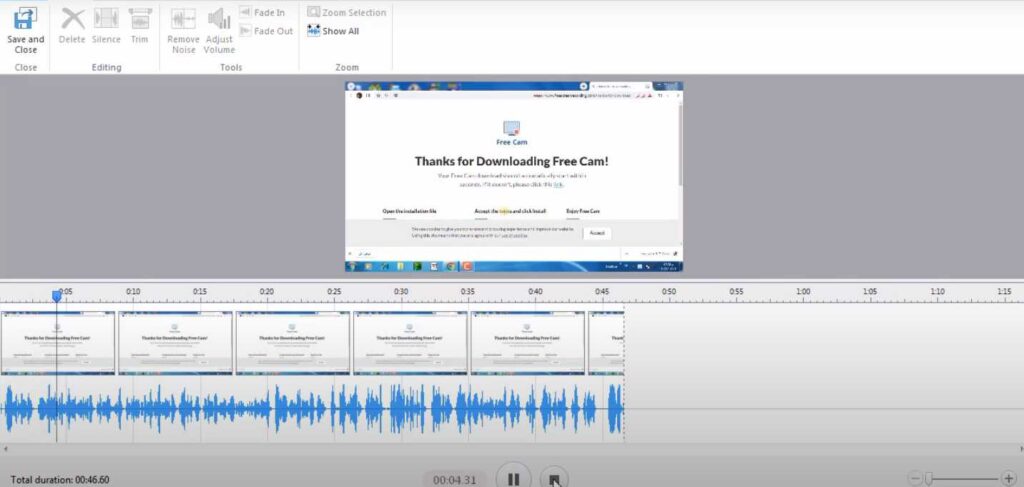Click the 0:10 mark on the time ruler
Image resolution: width=1024 pixels, height=487 pixels.
point(133,292)
